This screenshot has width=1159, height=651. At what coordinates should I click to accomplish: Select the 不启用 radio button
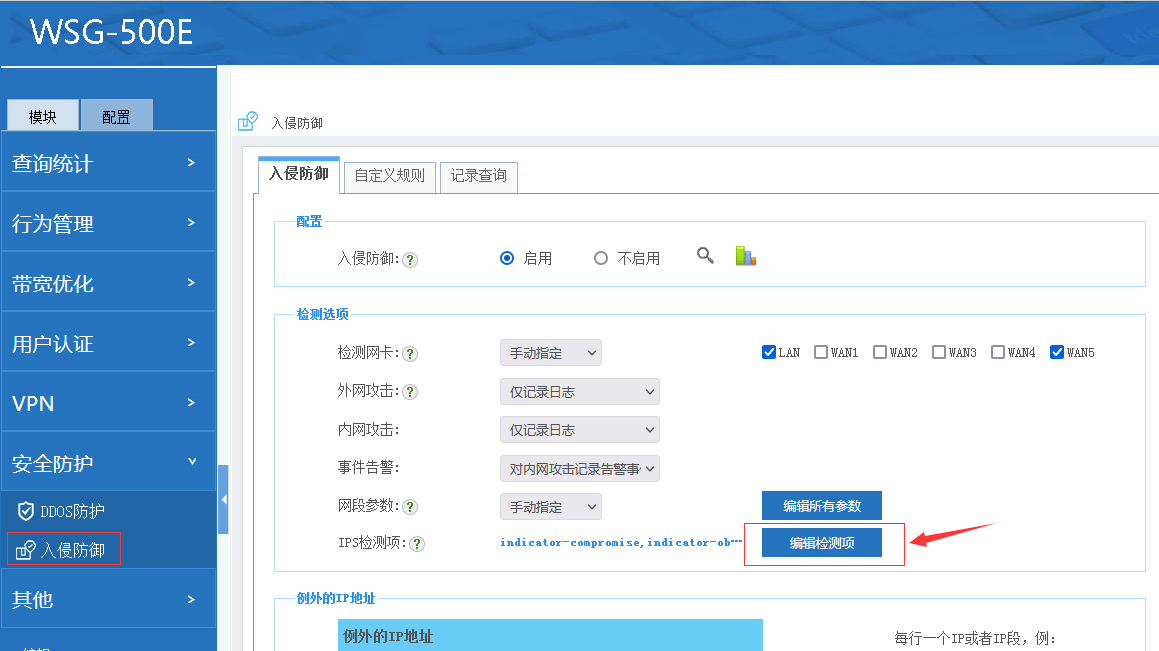pyautogui.click(x=601, y=258)
